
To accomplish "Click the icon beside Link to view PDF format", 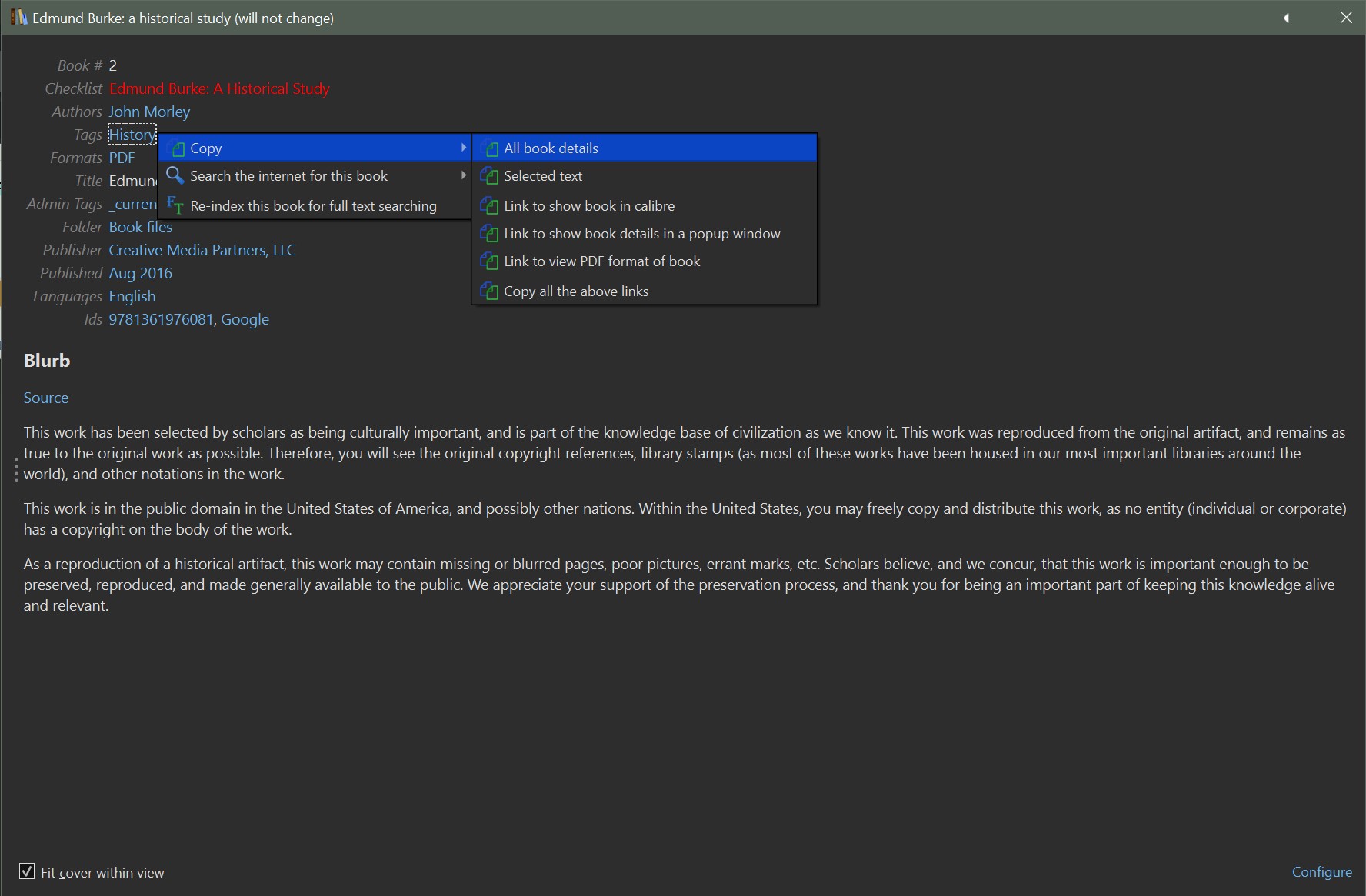I will [490, 261].
